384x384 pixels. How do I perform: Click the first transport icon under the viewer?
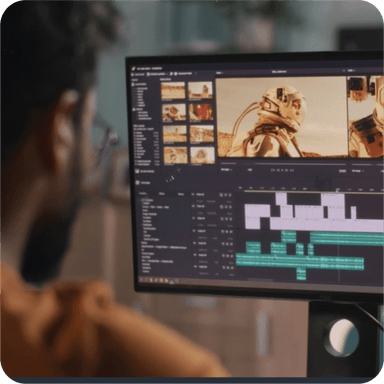(273, 170)
